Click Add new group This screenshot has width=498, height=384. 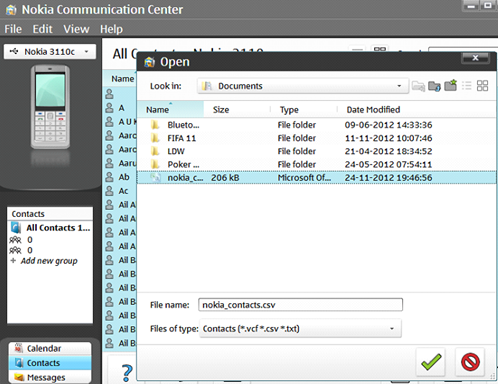(49, 261)
